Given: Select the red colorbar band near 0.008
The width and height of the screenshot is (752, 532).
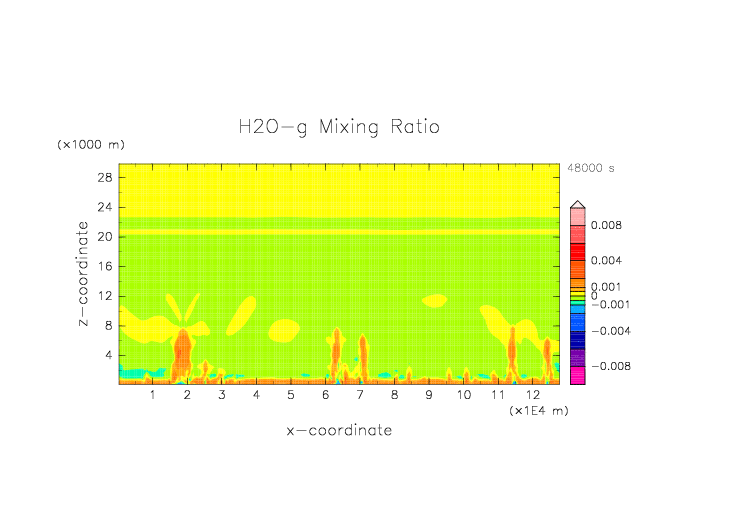Looking at the screenshot, I should (577, 227).
